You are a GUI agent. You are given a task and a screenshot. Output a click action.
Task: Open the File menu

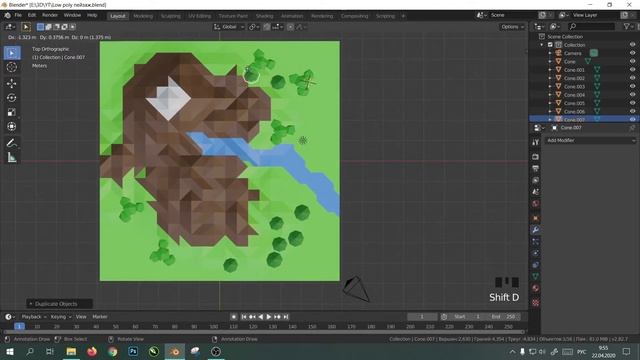tap(18, 16)
